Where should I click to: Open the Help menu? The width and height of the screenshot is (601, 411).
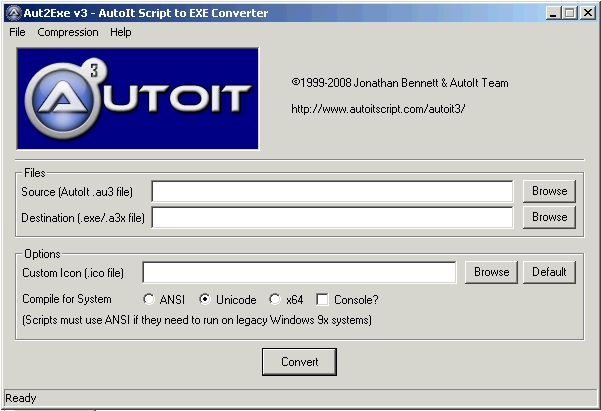pyautogui.click(x=121, y=32)
